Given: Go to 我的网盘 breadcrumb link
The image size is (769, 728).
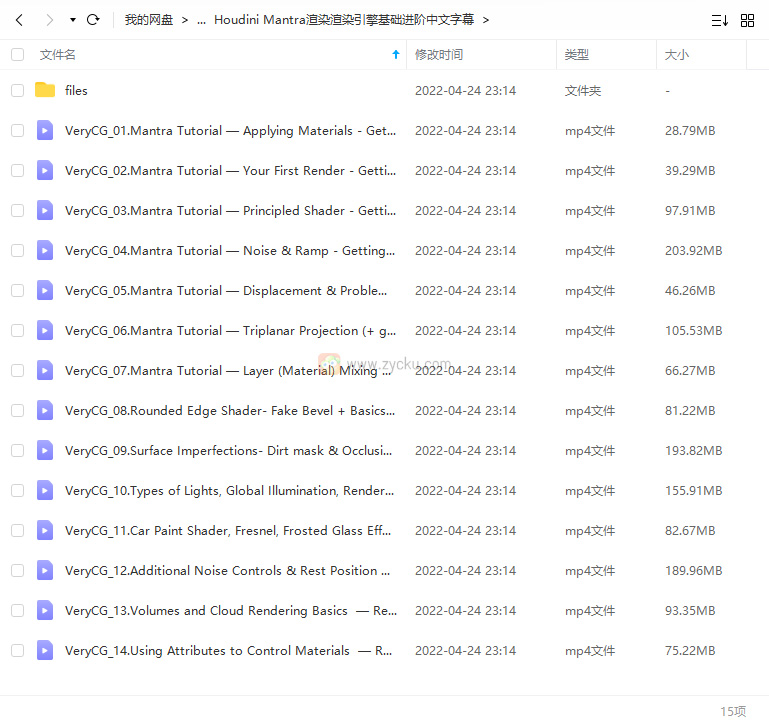Looking at the screenshot, I should pos(149,20).
